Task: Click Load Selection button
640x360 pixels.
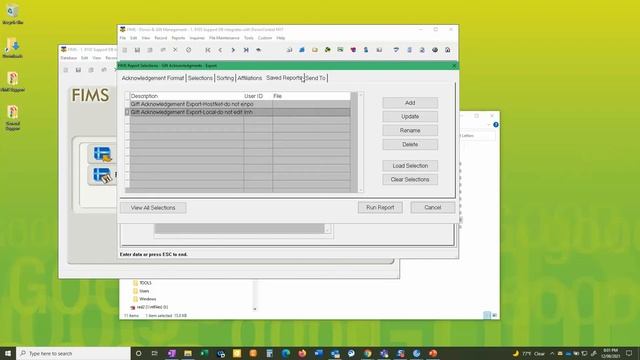Action: (410, 166)
